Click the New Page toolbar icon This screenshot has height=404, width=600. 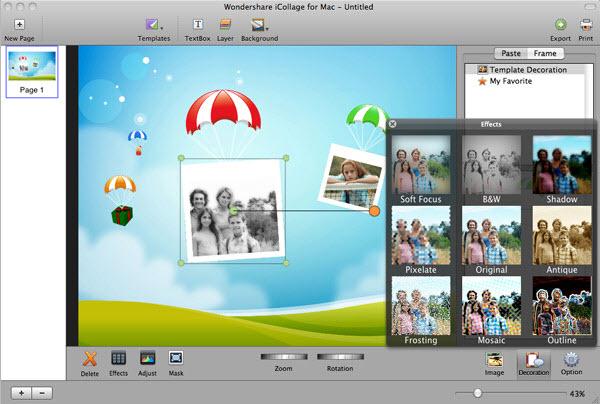coord(19,24)
